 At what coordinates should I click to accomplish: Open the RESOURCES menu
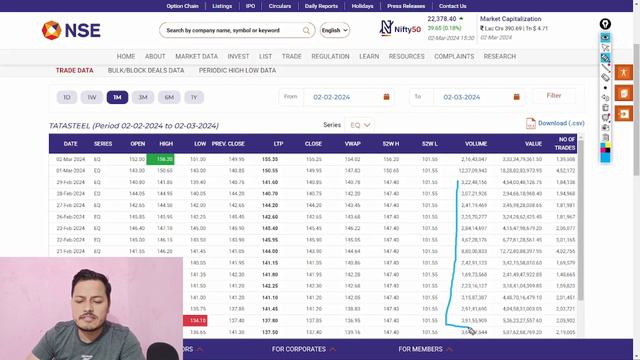click(407, 56)
